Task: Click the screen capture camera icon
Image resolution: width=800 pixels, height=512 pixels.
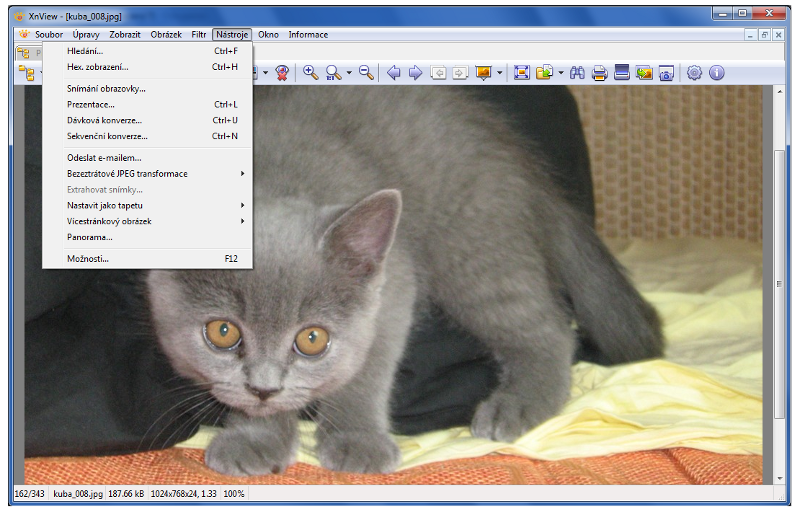Action: (x=666, y=72)
